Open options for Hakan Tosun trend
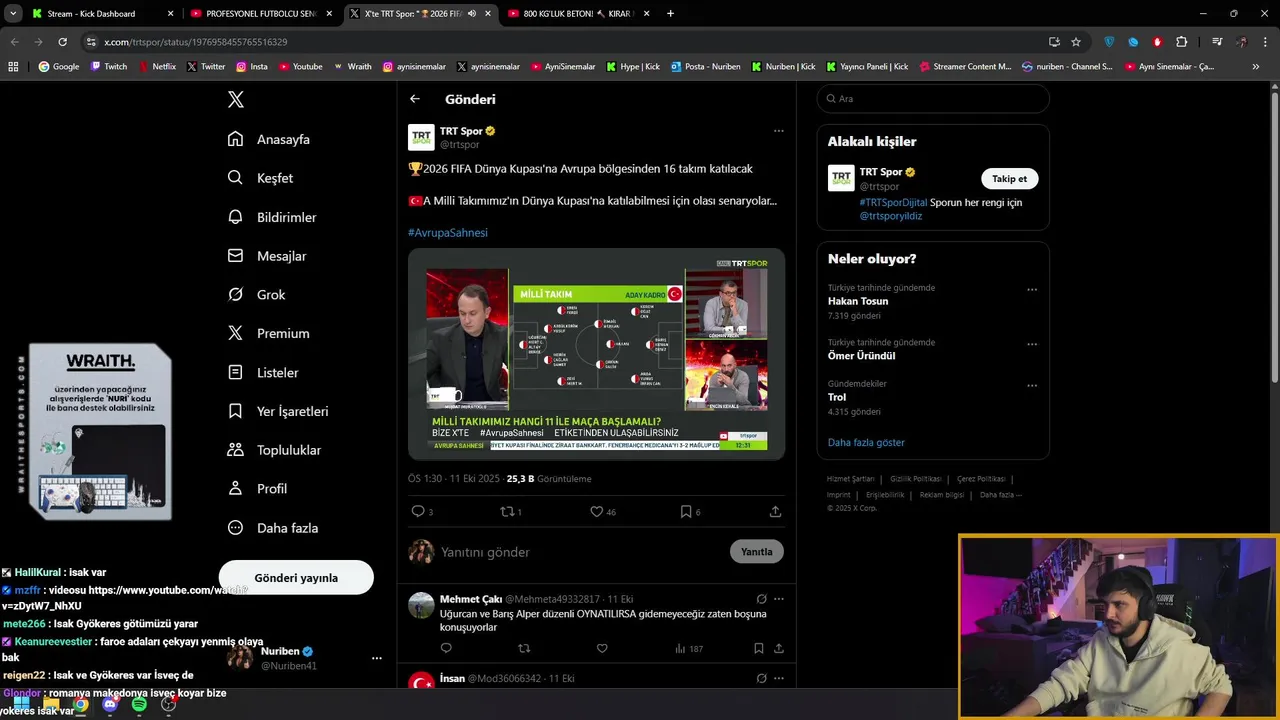The height and width of the screenshot is (720, 1280). [1032, 290]
